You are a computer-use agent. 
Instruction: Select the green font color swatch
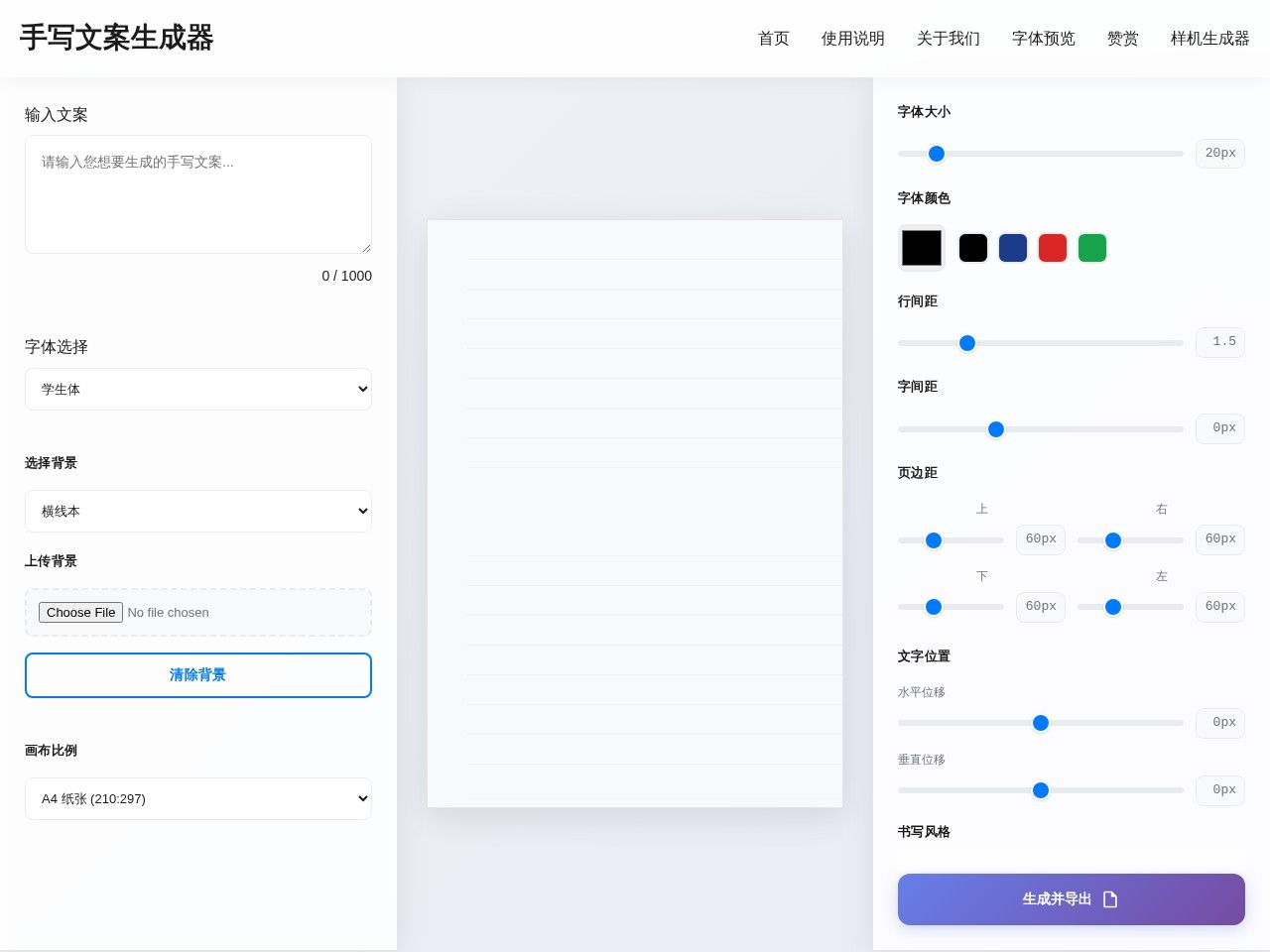[1092, 248]
